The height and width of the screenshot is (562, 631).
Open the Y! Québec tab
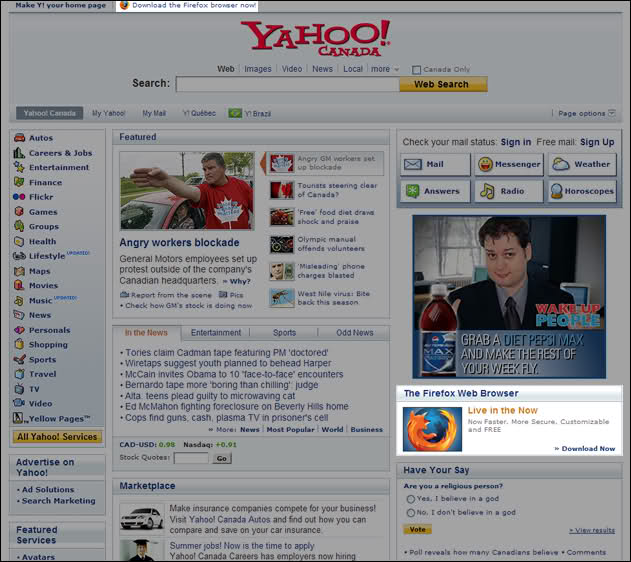tap(199, 113)
